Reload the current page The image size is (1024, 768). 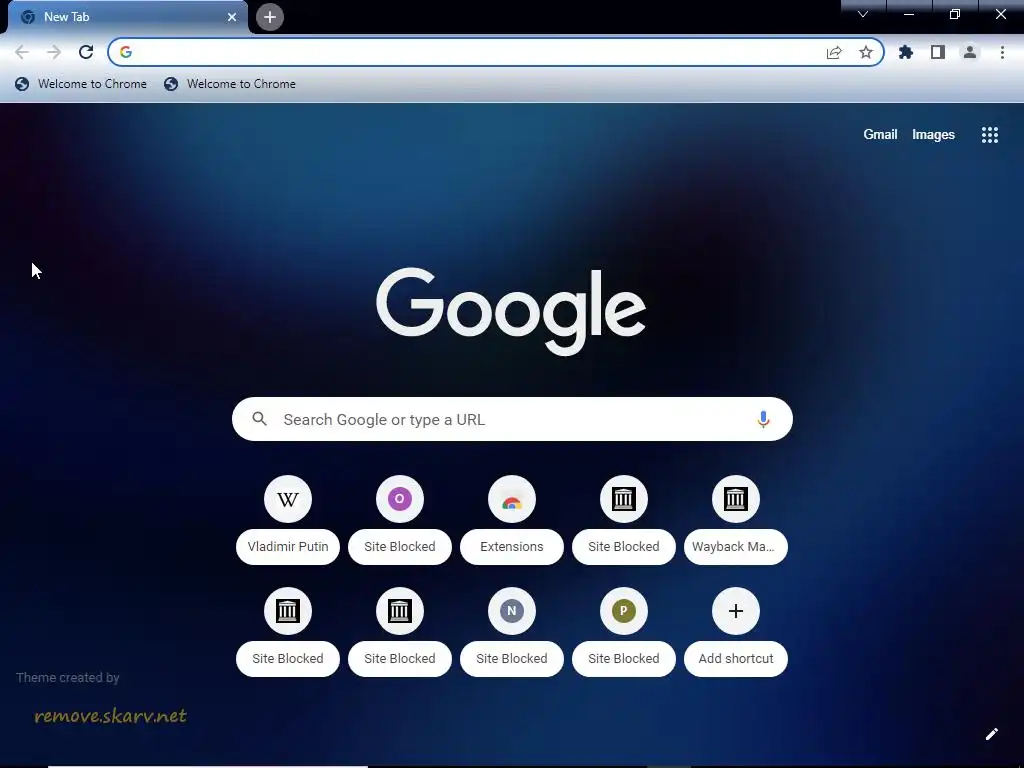[x=86, y=52]
